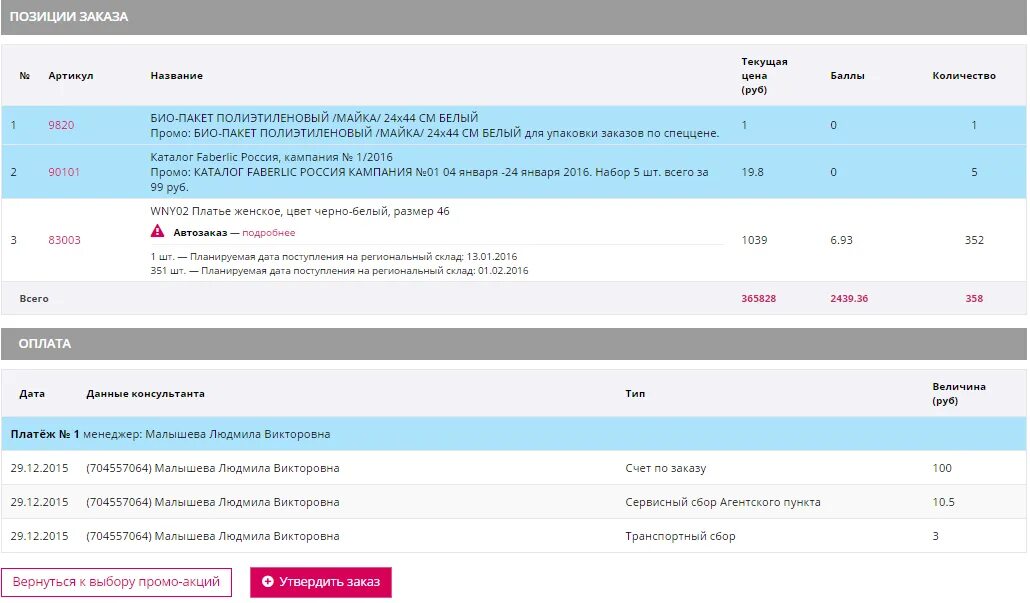The height and width of the screenshot is (603, 1030).
Task: Select the Название column header
Action: tap(177, 76)
